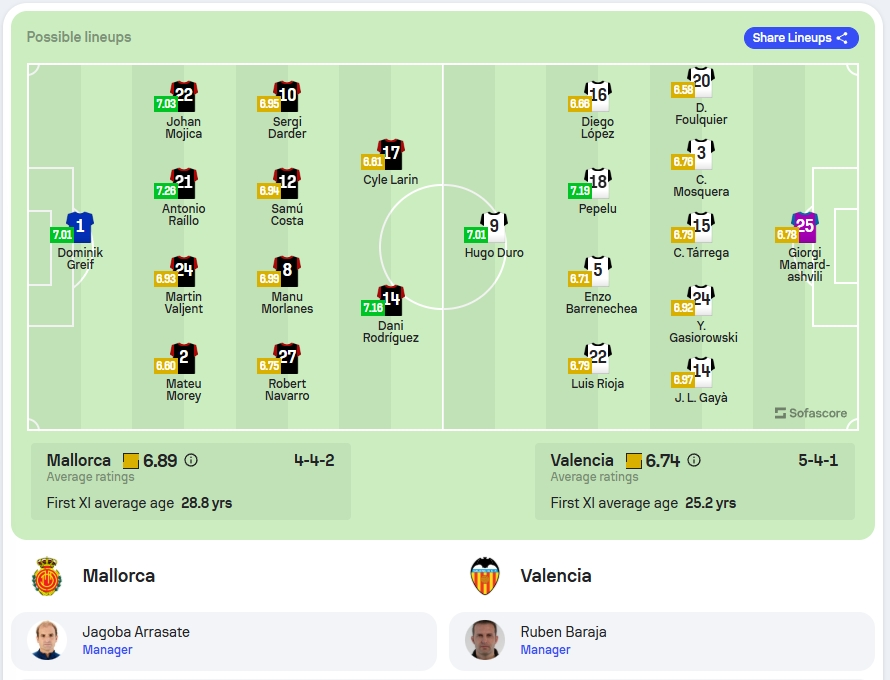The image size is (890, 680).
Task: Click Hugo Duro's number 9 shirt
Action: tap(494, 227)
